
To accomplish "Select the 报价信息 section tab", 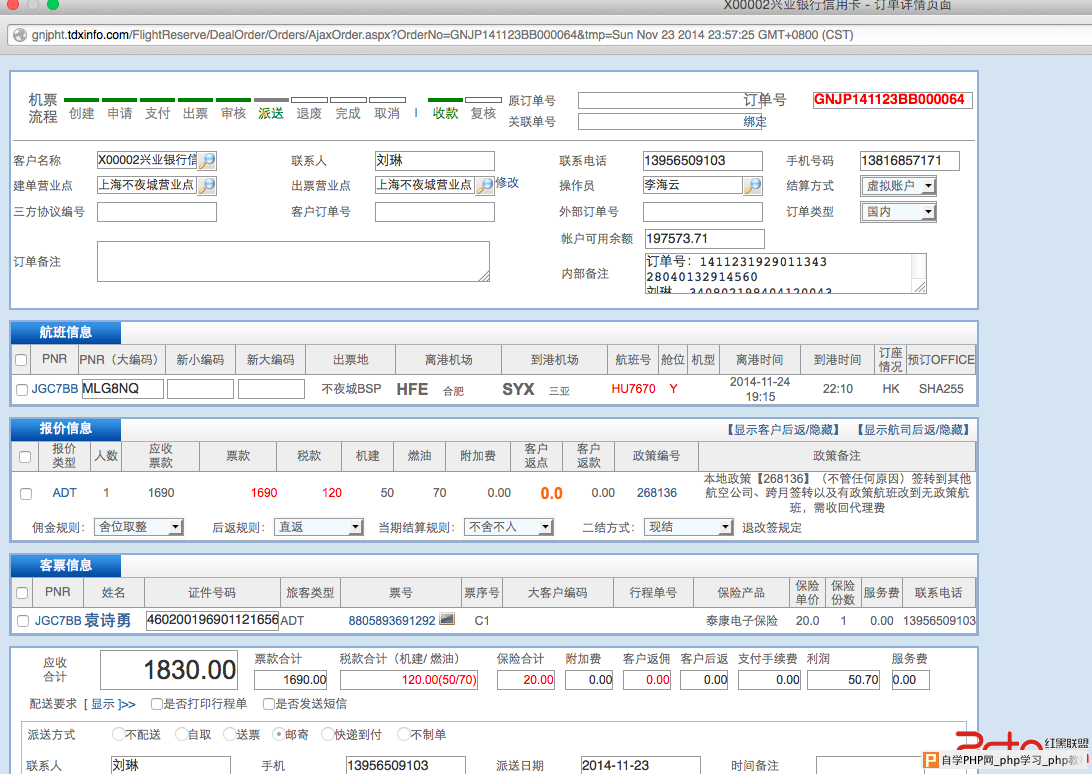I will pyautogui.click(x=65, y=429).
